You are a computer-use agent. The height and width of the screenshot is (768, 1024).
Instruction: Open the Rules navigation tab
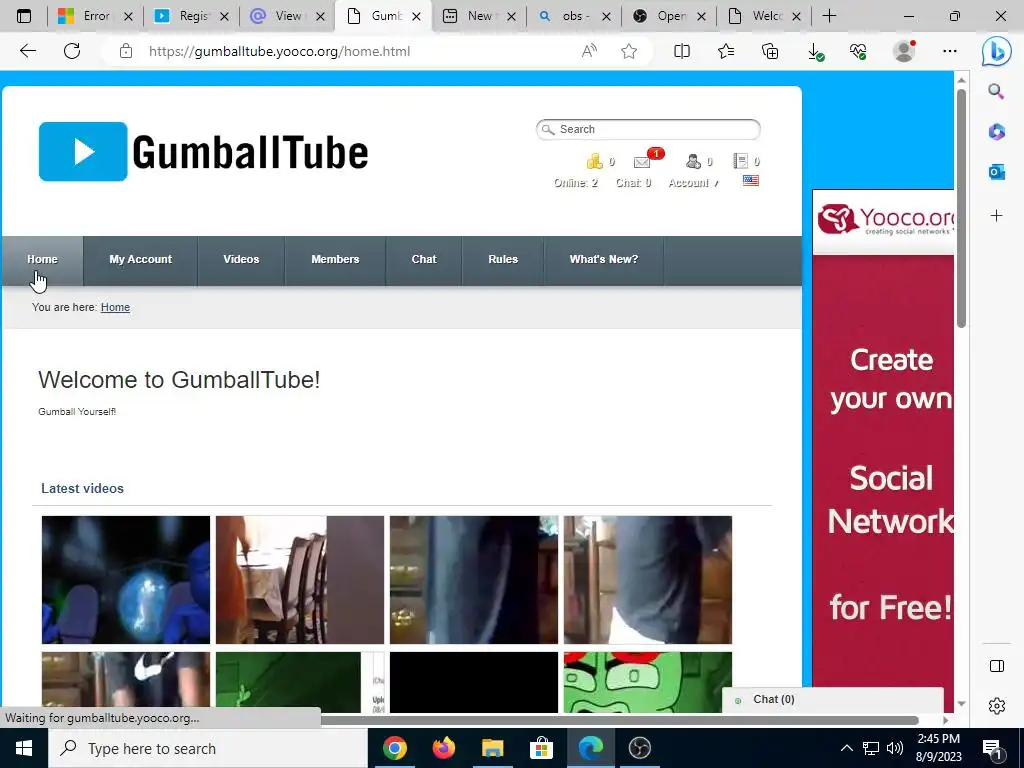(503, 259)
